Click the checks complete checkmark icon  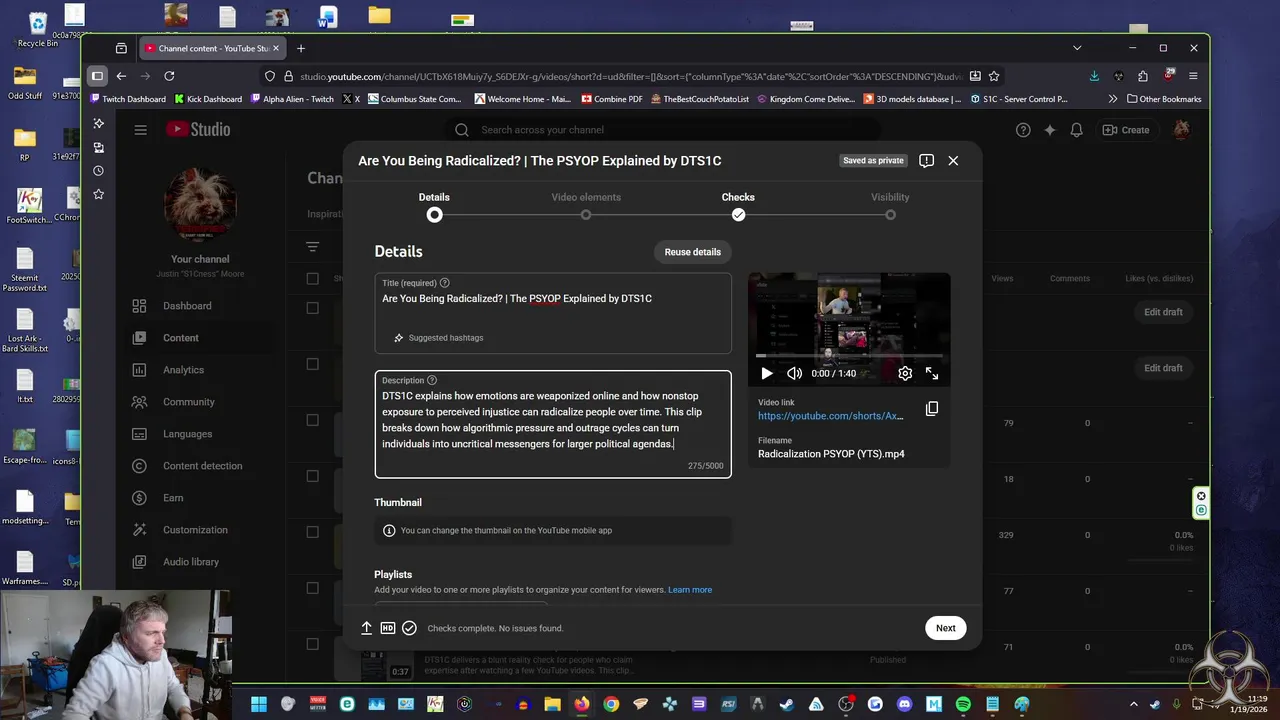(409, 628)
